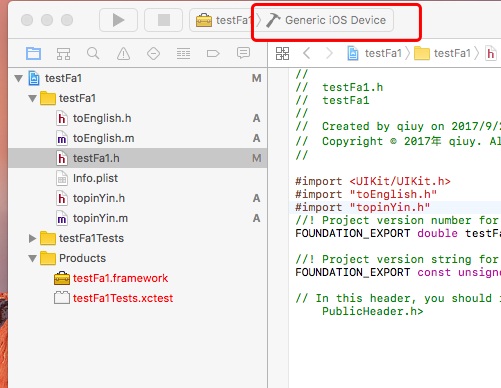Screen dimensions: 501x388
Task: Select testFa1 project root row
Action: pyautogui.click(x=137, y=78)
